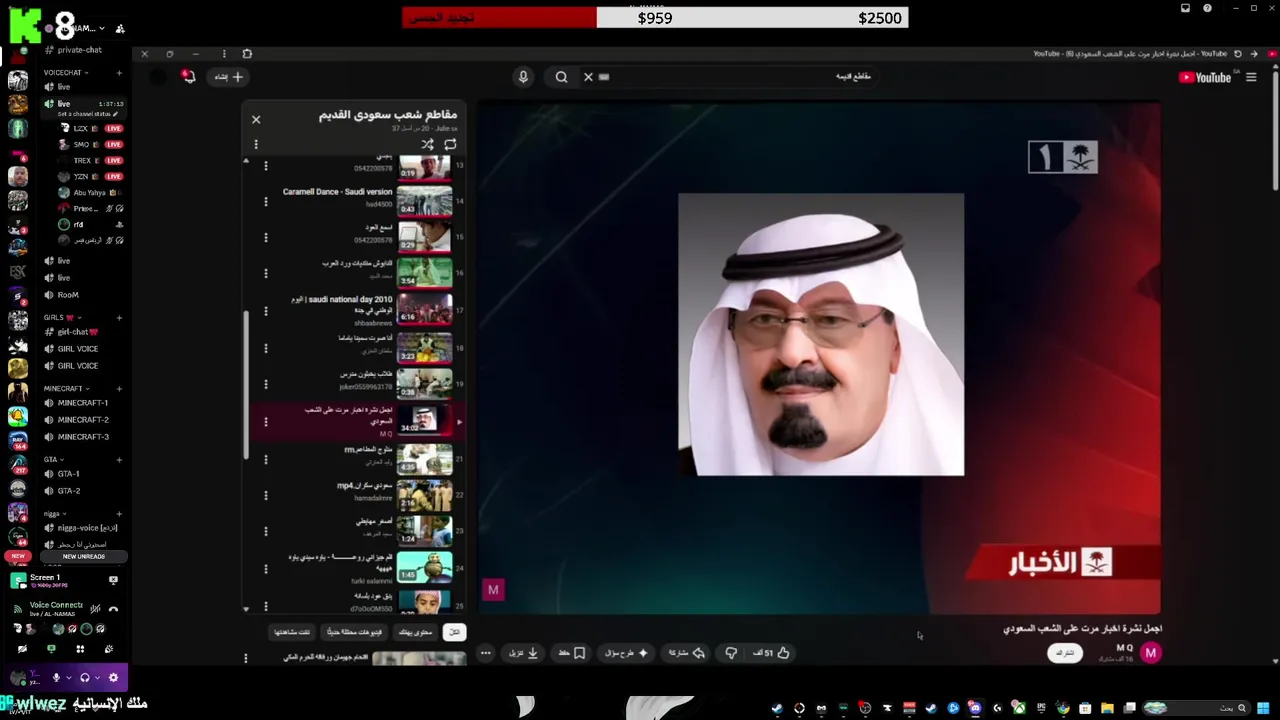Click the NEW UNREADS pill

tap(84, 556)
